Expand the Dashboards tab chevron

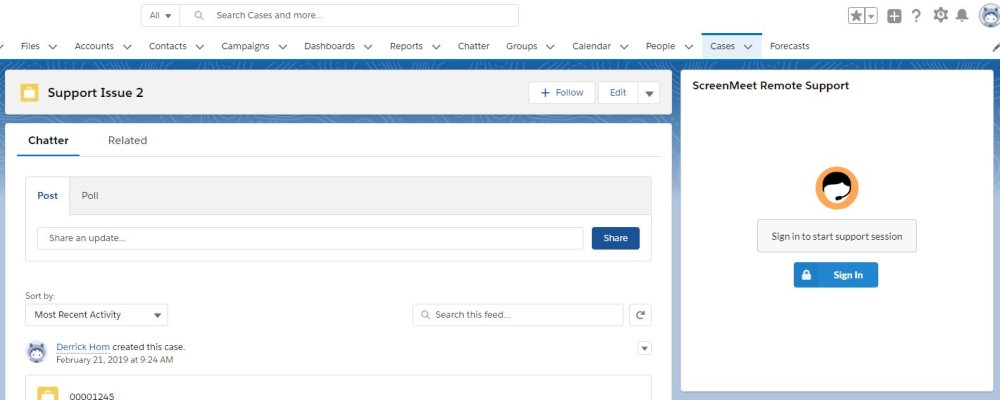coord(368,47)
